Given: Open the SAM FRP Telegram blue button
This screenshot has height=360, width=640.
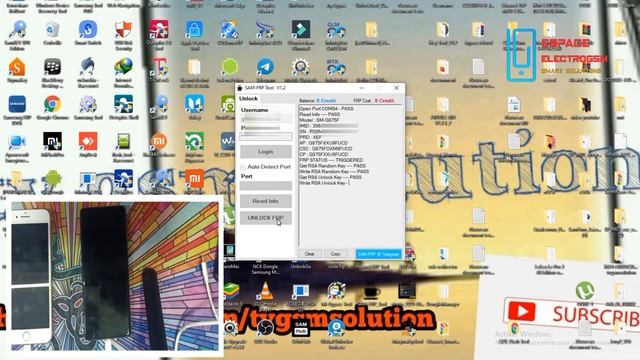Looking at the screenshot, I should click(378, 254).
